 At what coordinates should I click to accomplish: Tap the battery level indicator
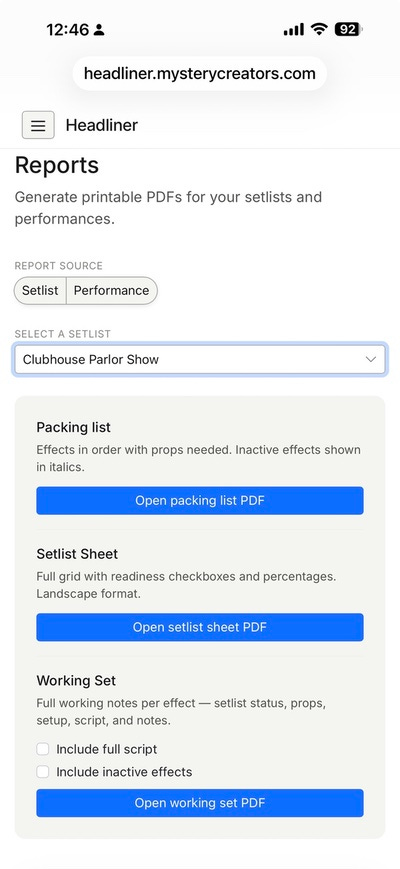point(349,29)
